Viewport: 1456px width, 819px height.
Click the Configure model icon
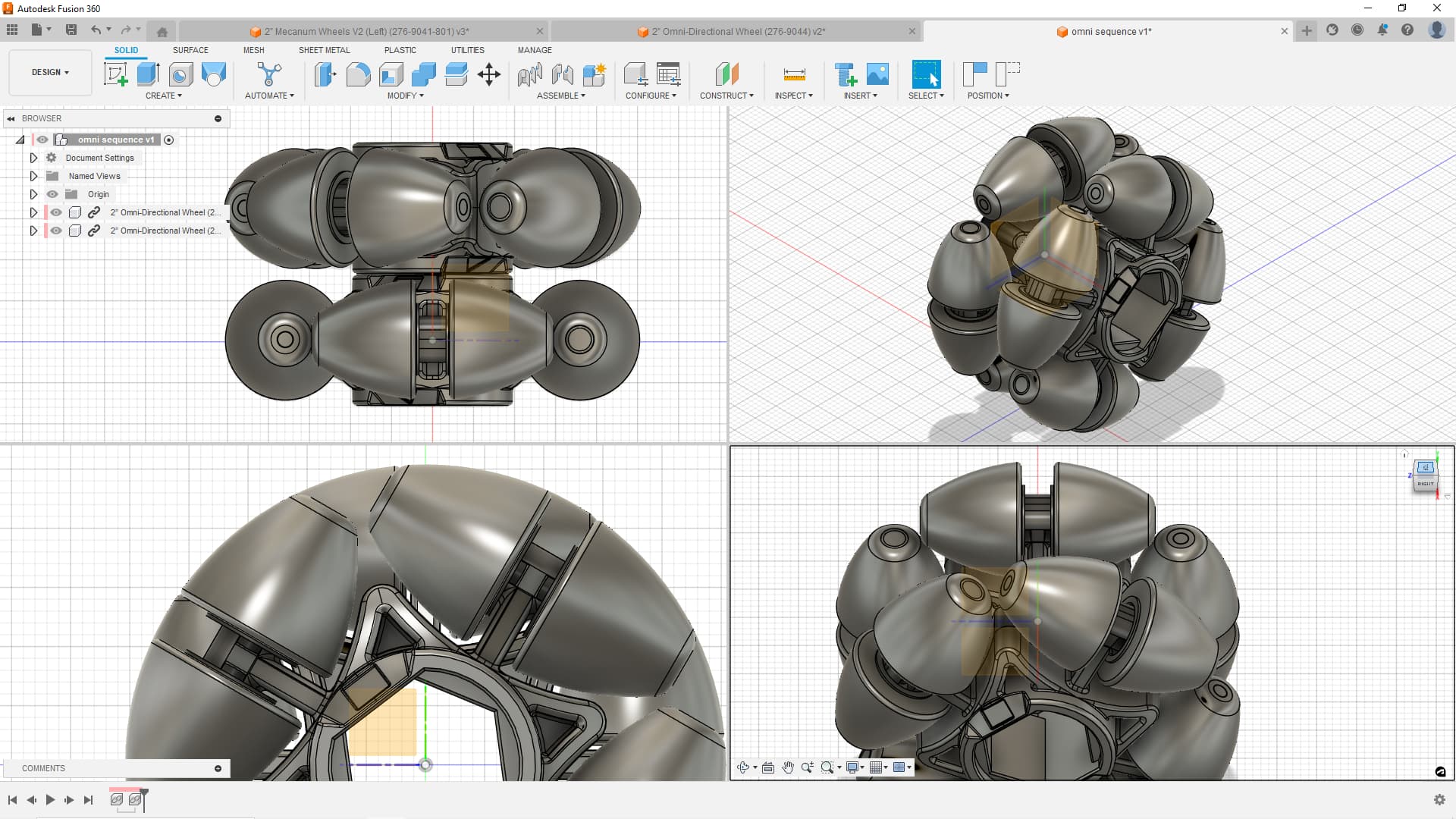tap(635, 74)
